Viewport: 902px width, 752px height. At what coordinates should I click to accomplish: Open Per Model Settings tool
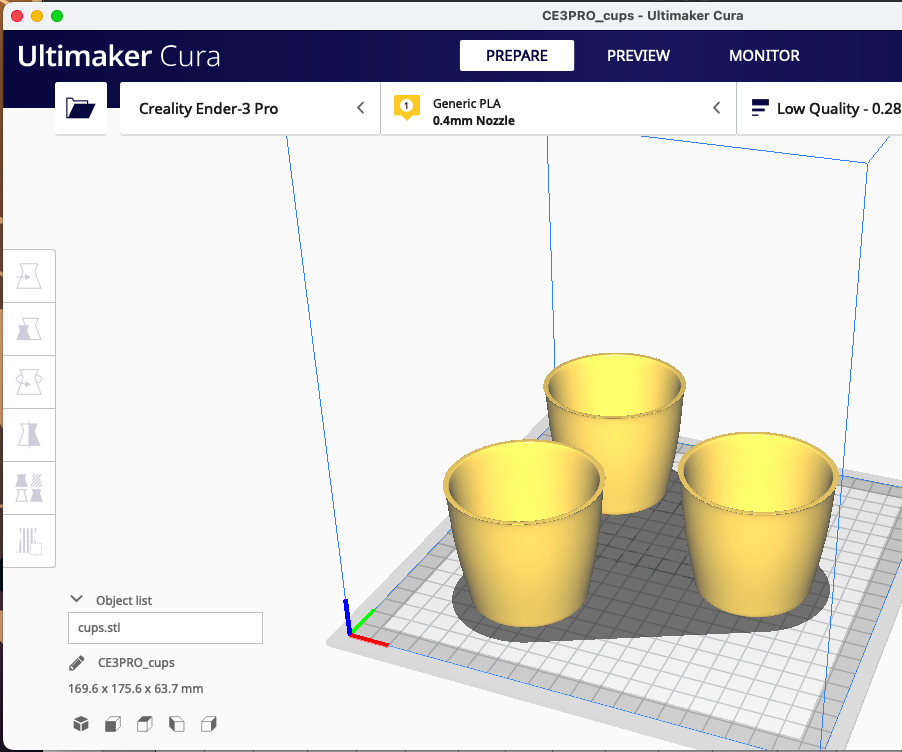point(29,487)
